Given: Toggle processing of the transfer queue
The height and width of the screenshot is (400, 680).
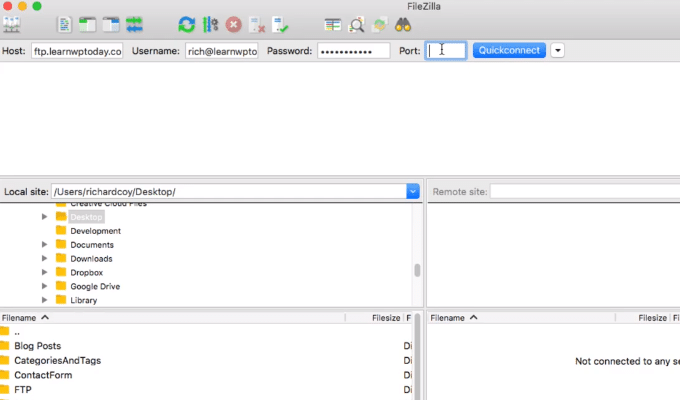Looking at the screenshot, I should [x=210, y=25].
